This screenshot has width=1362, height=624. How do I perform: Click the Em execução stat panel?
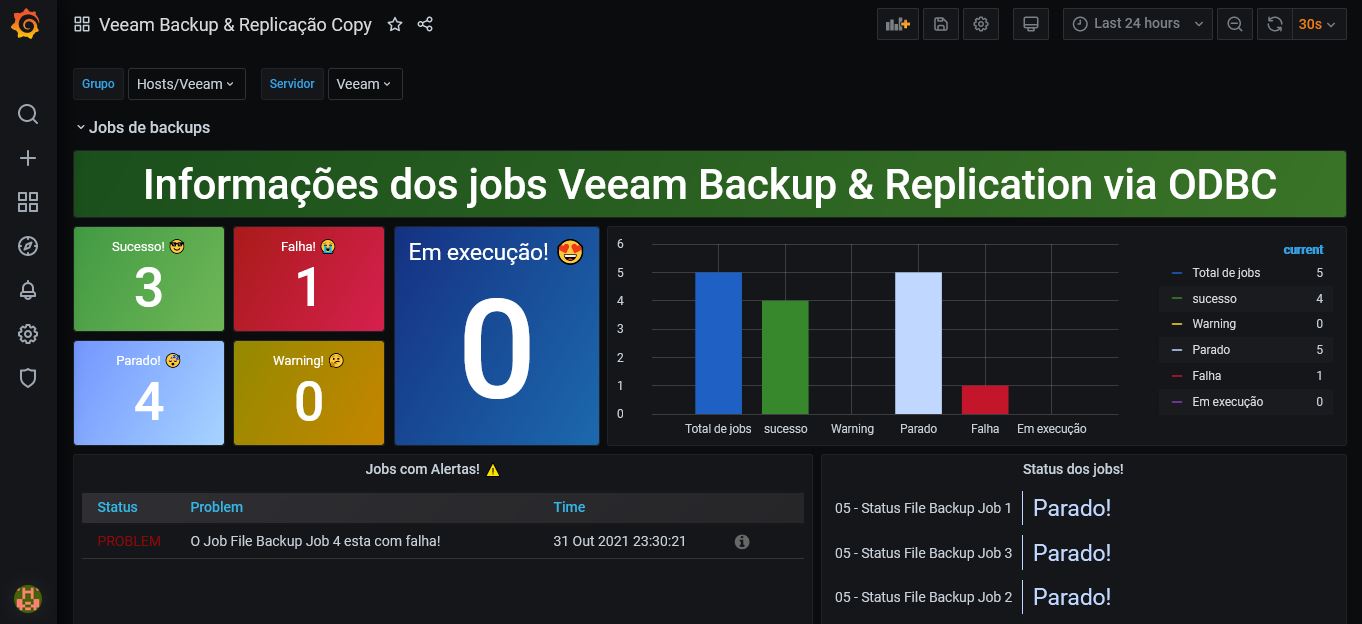coord(497,336)
